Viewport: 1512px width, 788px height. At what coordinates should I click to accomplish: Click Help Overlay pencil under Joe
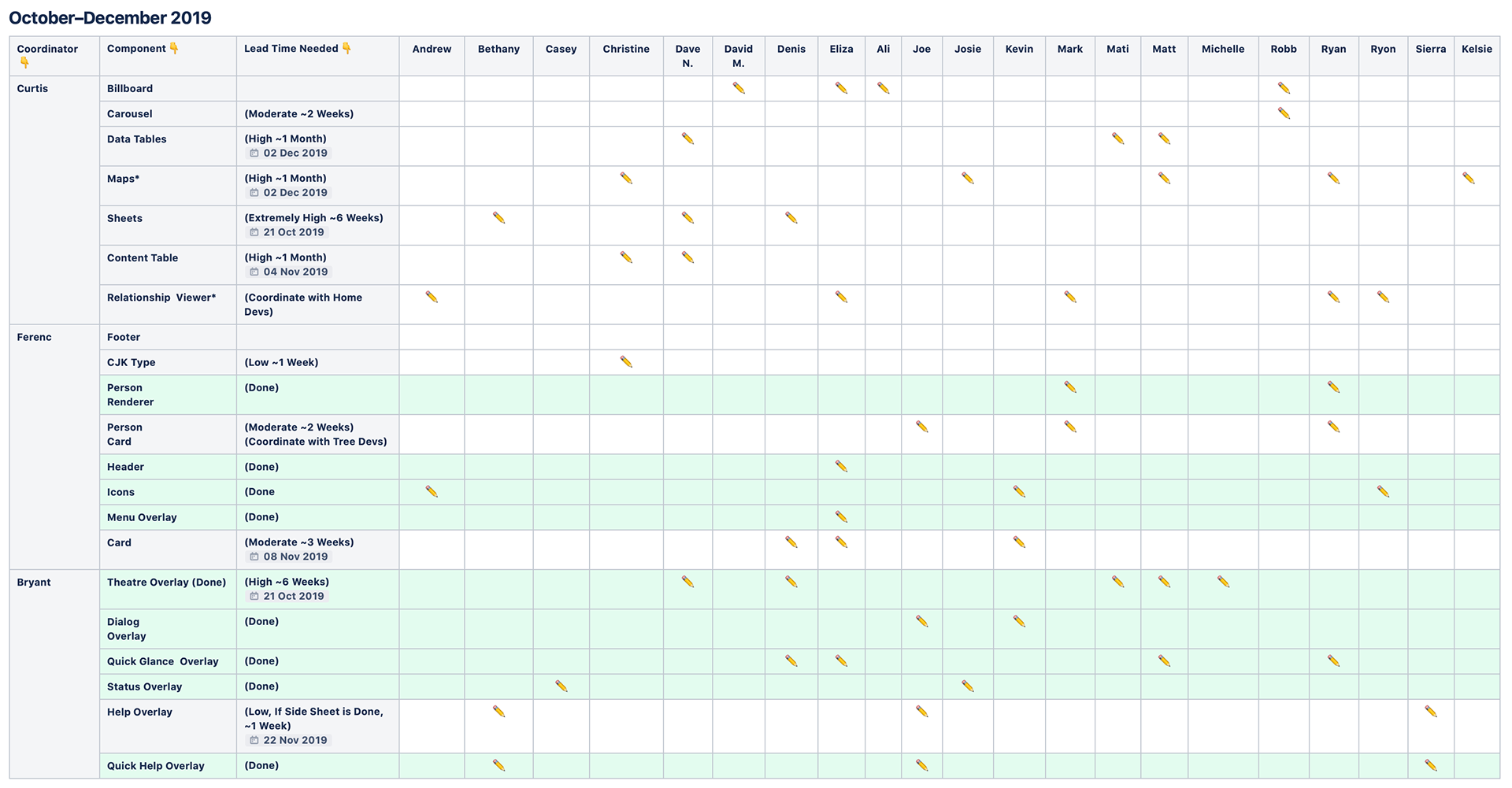921,712
